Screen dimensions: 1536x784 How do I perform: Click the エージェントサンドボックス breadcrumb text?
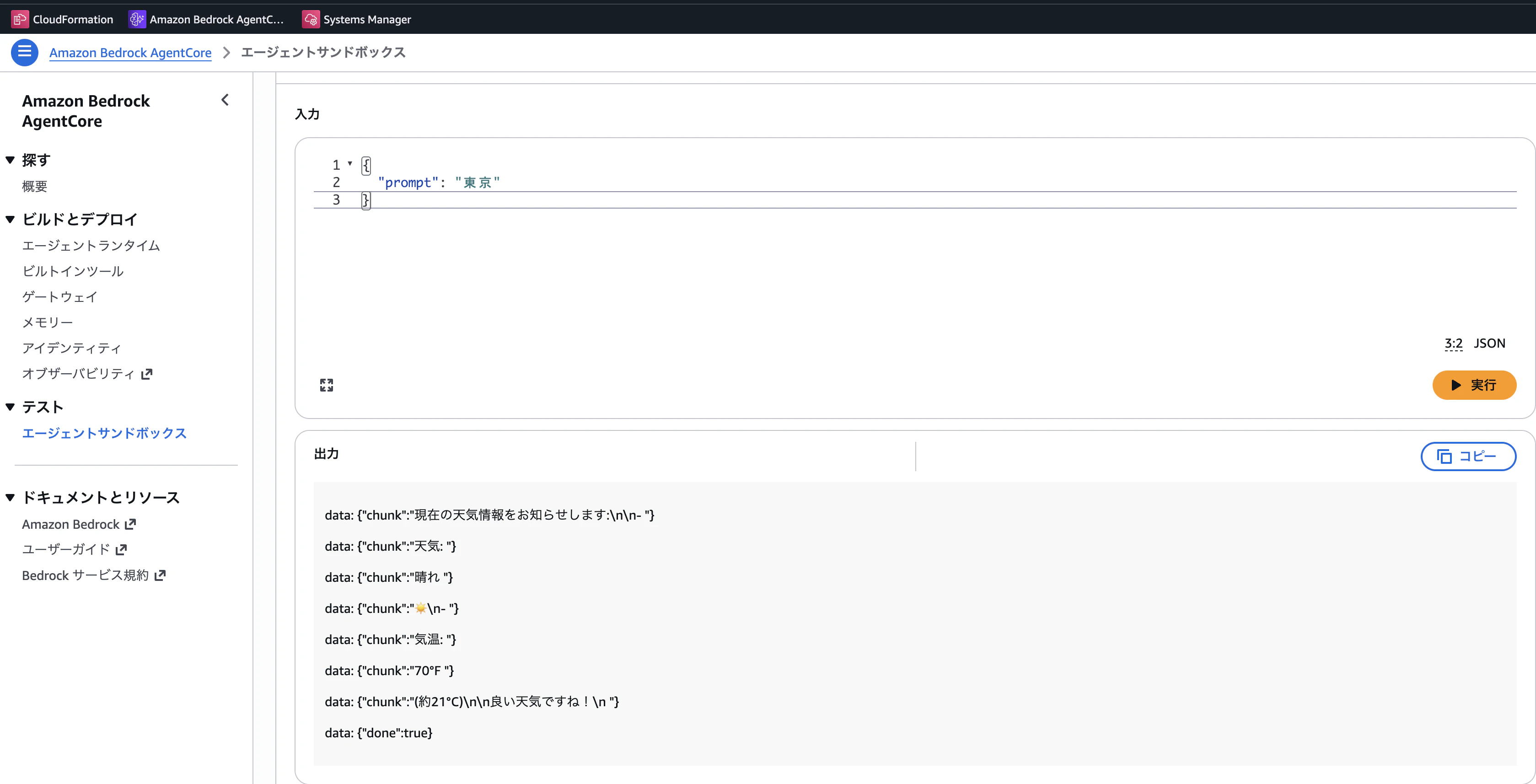323,53
